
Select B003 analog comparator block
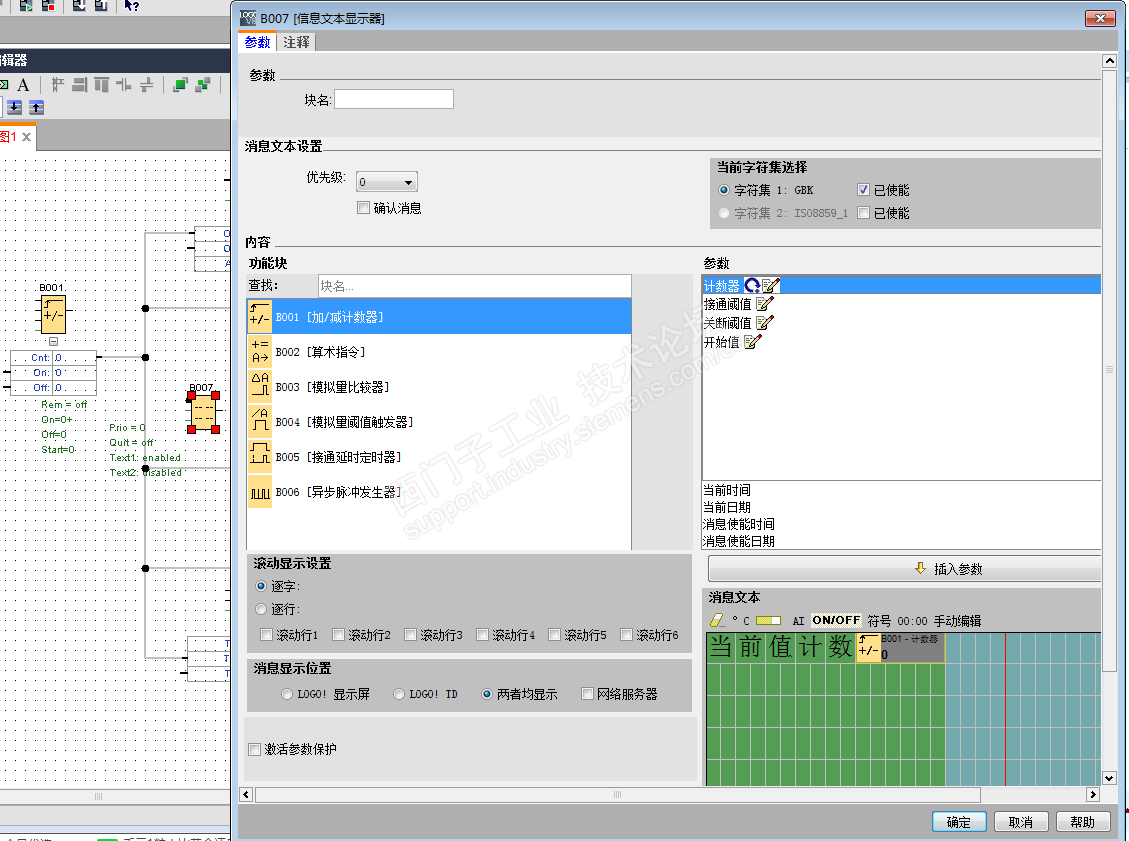pos(438,387)
